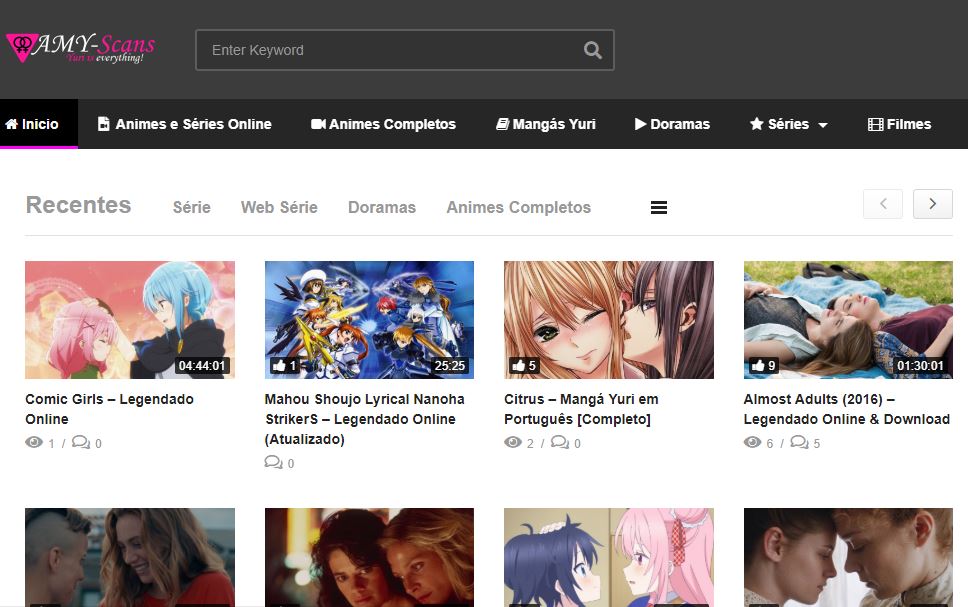
Task: Click the book icon beside Mangás Yuri
Action: tap(503, 124)
